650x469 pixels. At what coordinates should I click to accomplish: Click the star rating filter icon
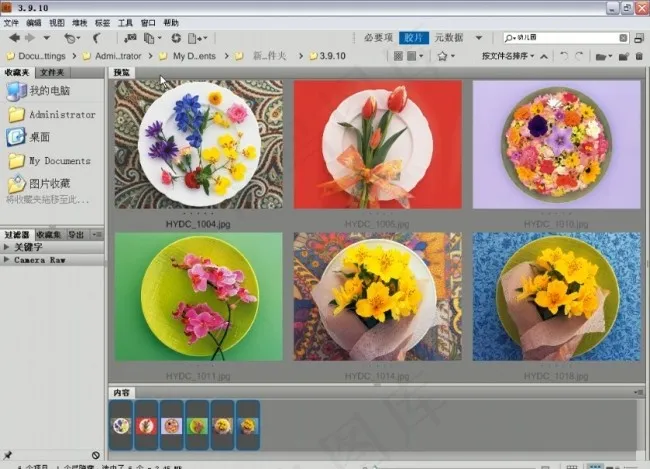click(441, 56)
